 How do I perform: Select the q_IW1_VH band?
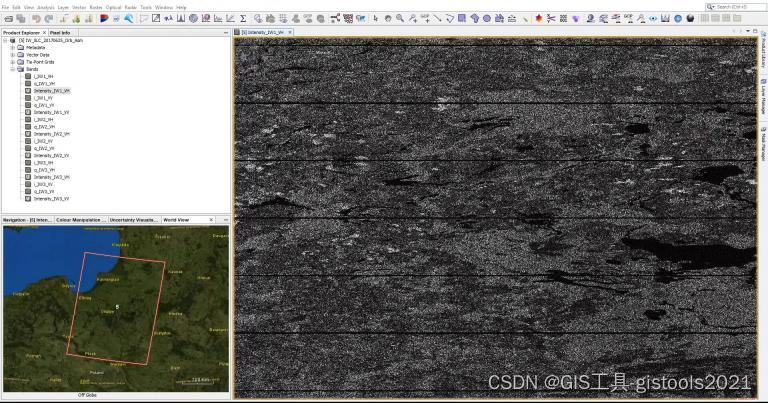tap(44, 84)
